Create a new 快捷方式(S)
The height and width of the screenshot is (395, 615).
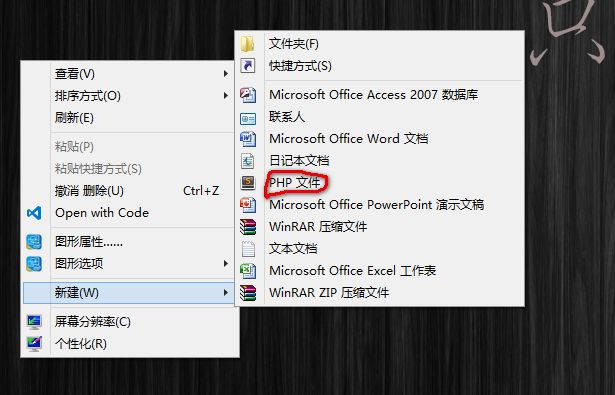tap(380, 66)
